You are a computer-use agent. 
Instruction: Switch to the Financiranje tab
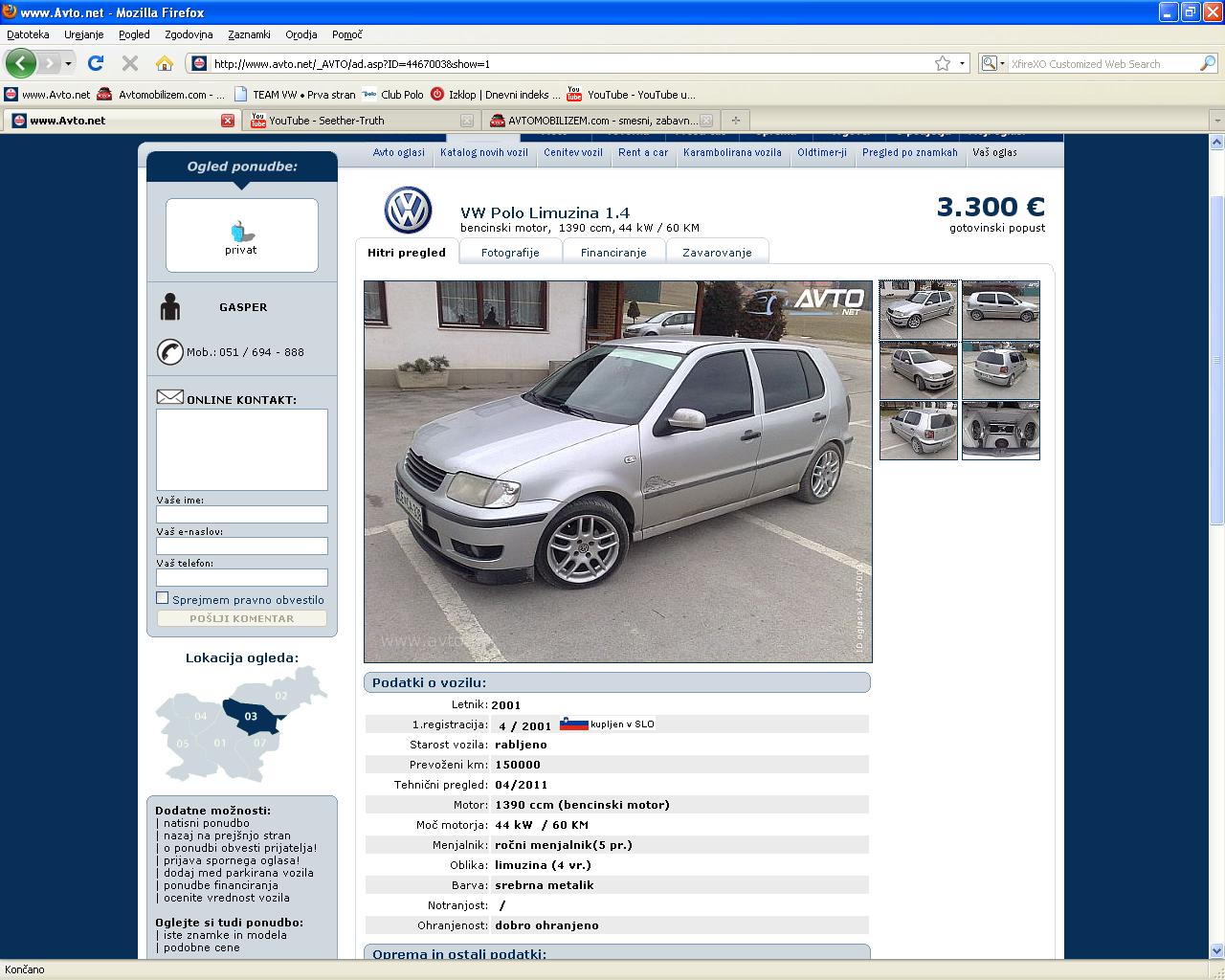point(613,253)
